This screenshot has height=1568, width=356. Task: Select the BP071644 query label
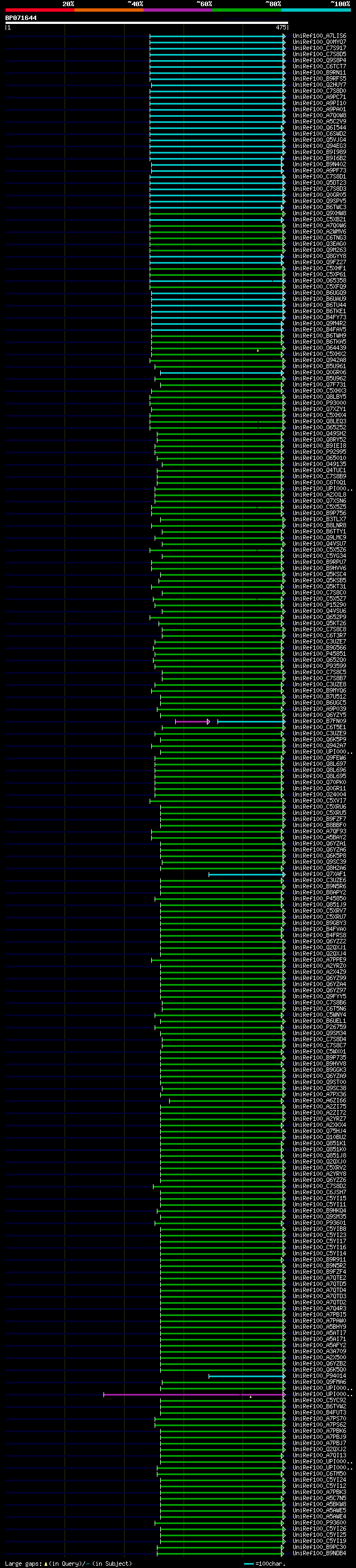pos(21,18)
